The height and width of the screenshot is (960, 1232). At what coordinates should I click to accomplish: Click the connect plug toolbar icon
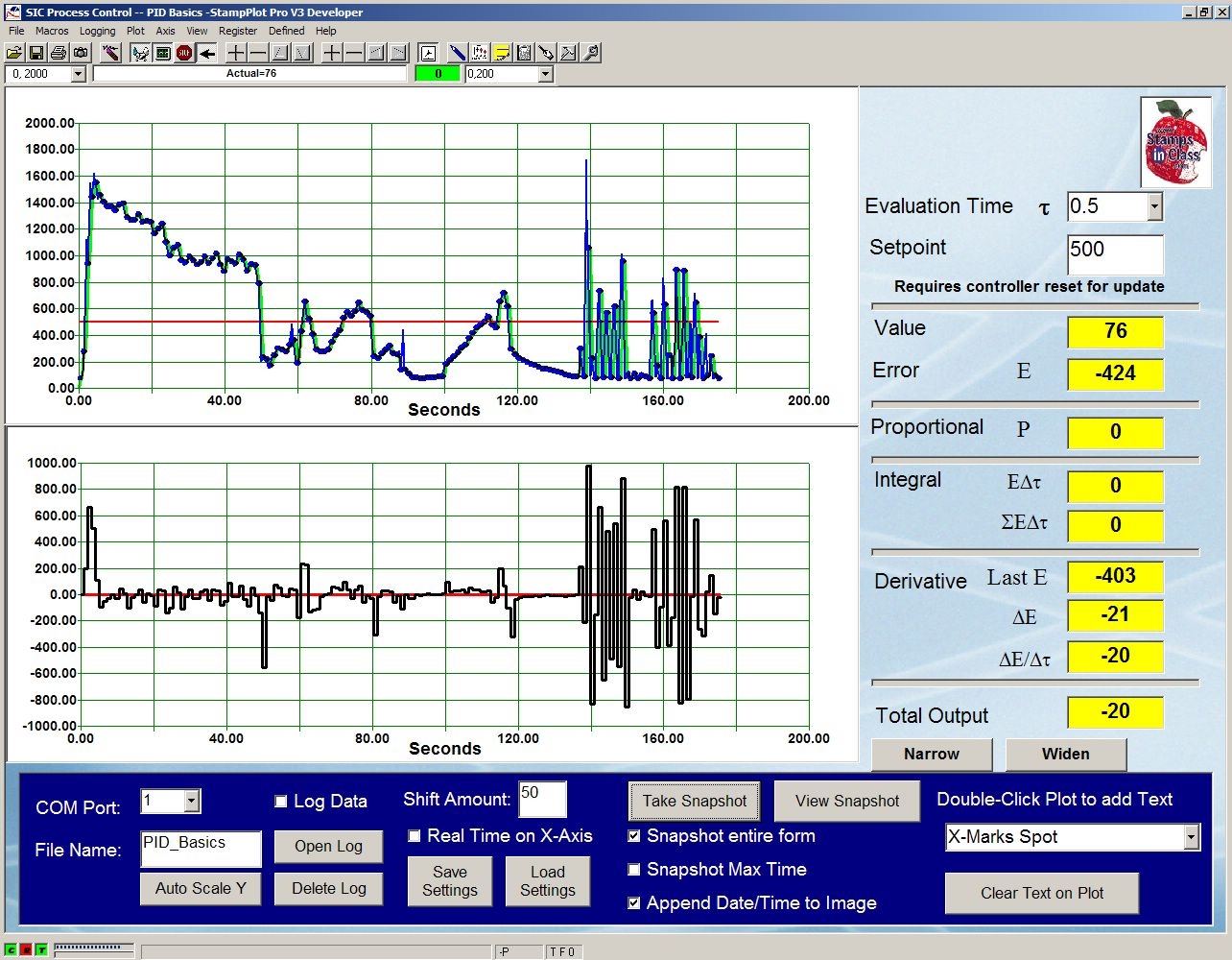140,53
